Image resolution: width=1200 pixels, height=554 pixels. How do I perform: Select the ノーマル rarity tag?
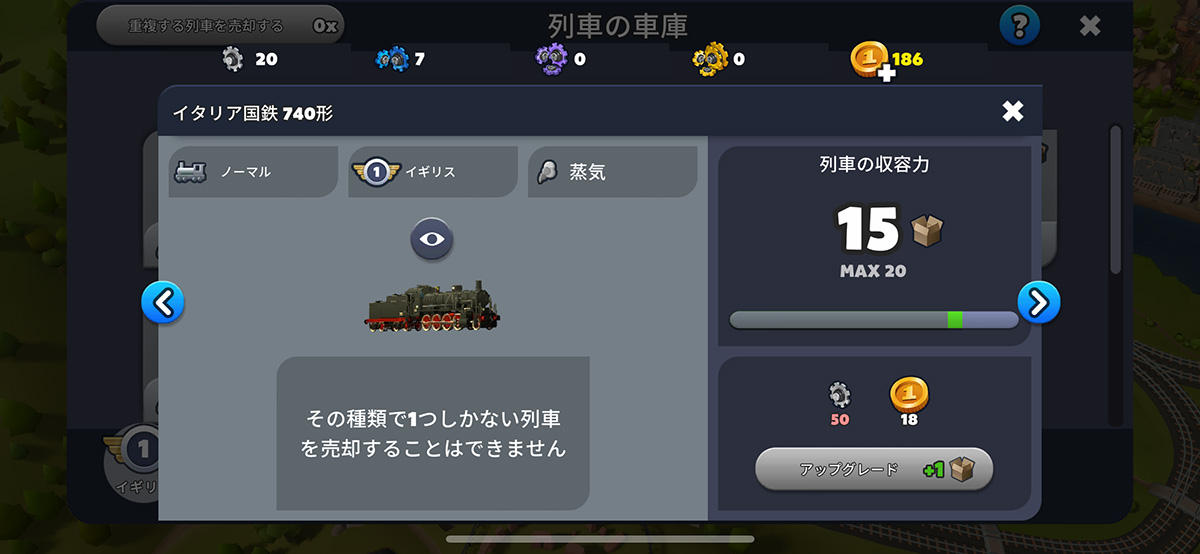253,172
